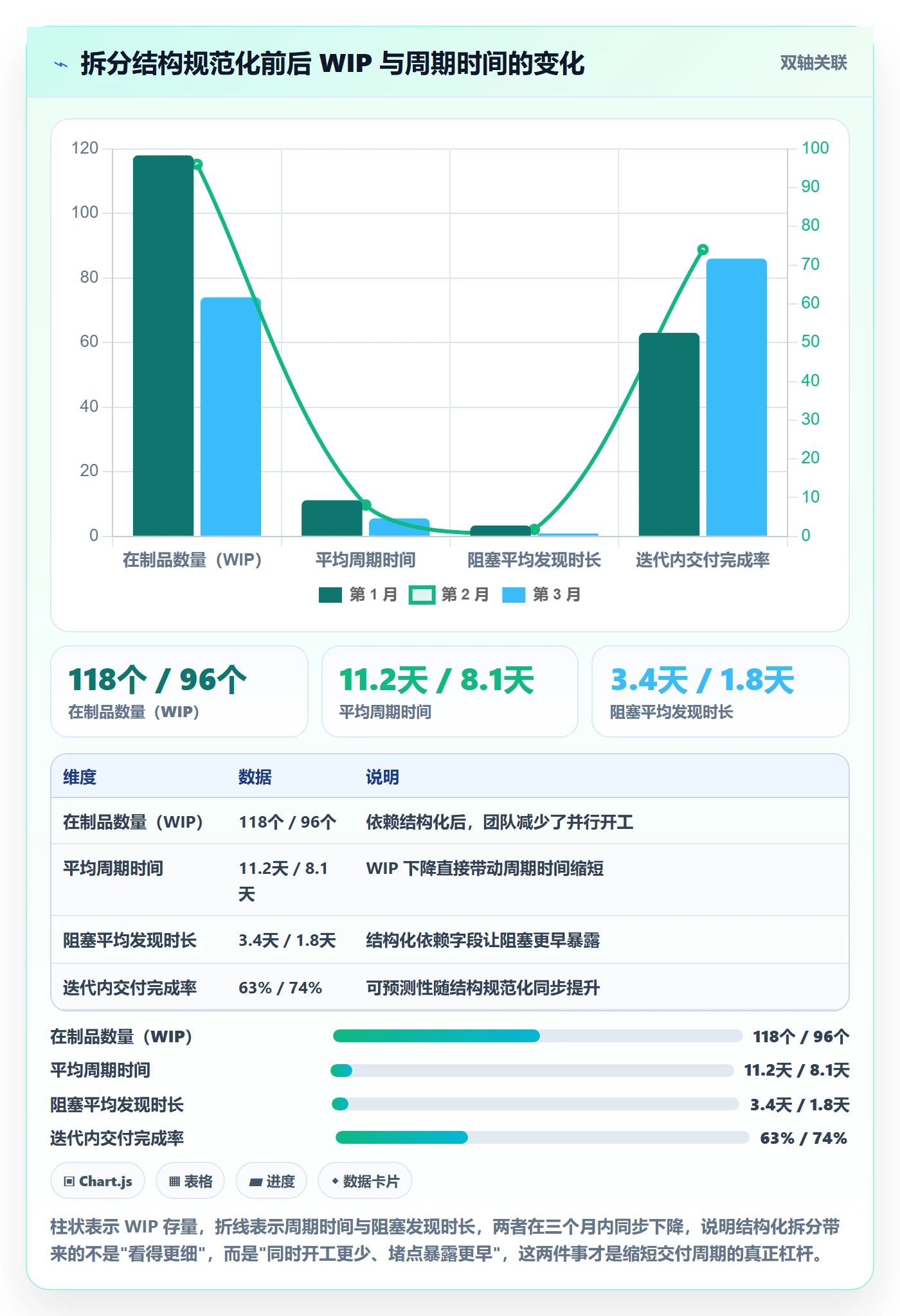Click the dark green WIP bar for month 1
Screen dimensions: 900x1316
coord(163,346)
